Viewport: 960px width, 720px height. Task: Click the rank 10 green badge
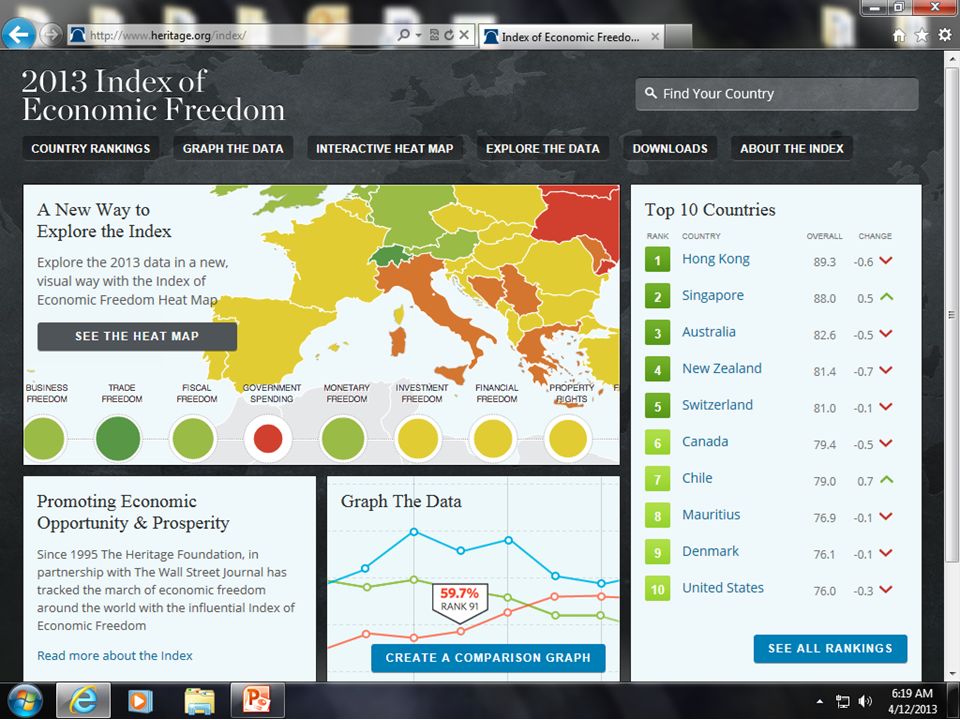coord(657,588)
